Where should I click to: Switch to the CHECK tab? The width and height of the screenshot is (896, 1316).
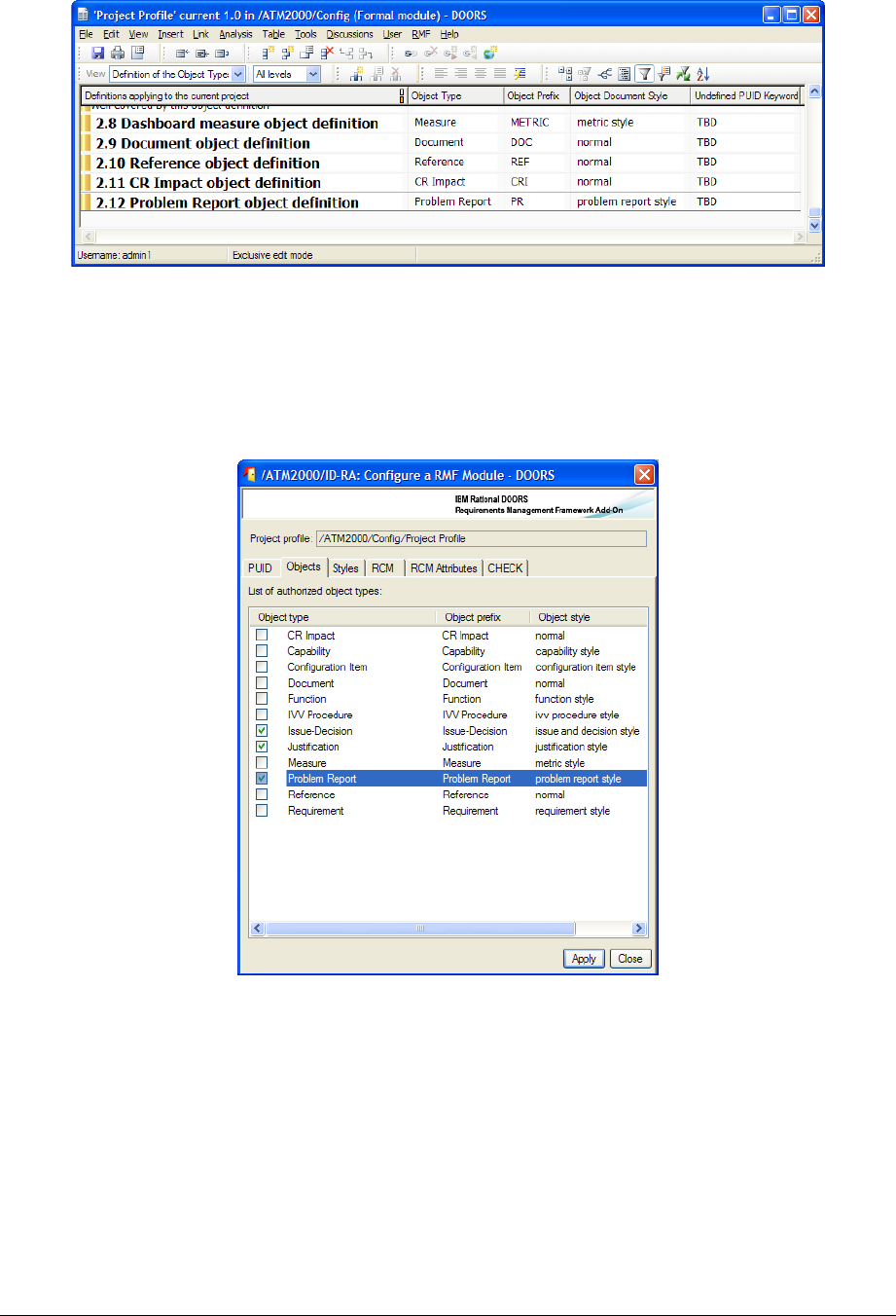point(505,568)
